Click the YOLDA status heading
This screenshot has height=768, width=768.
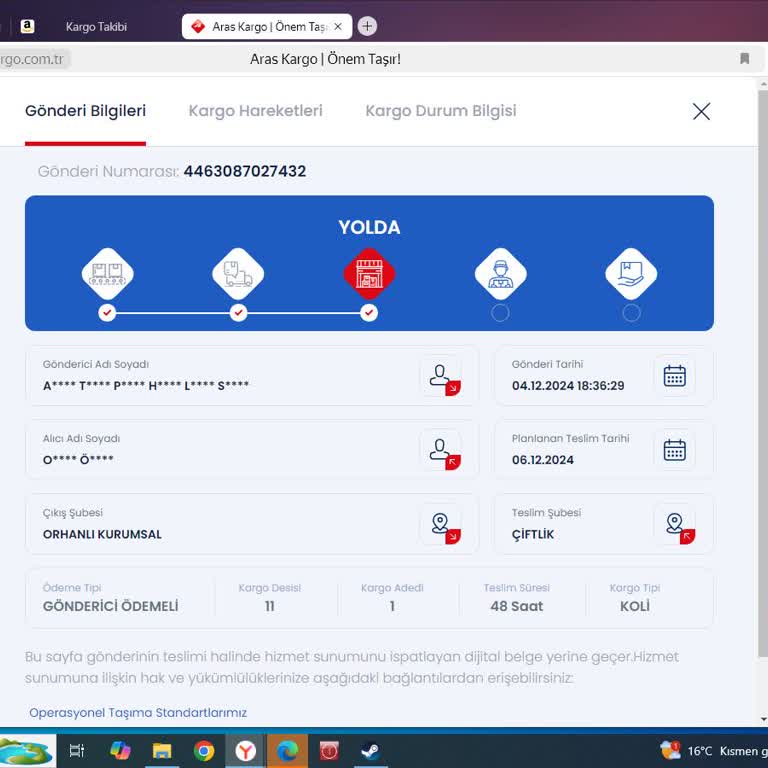[x=369, y=227]
